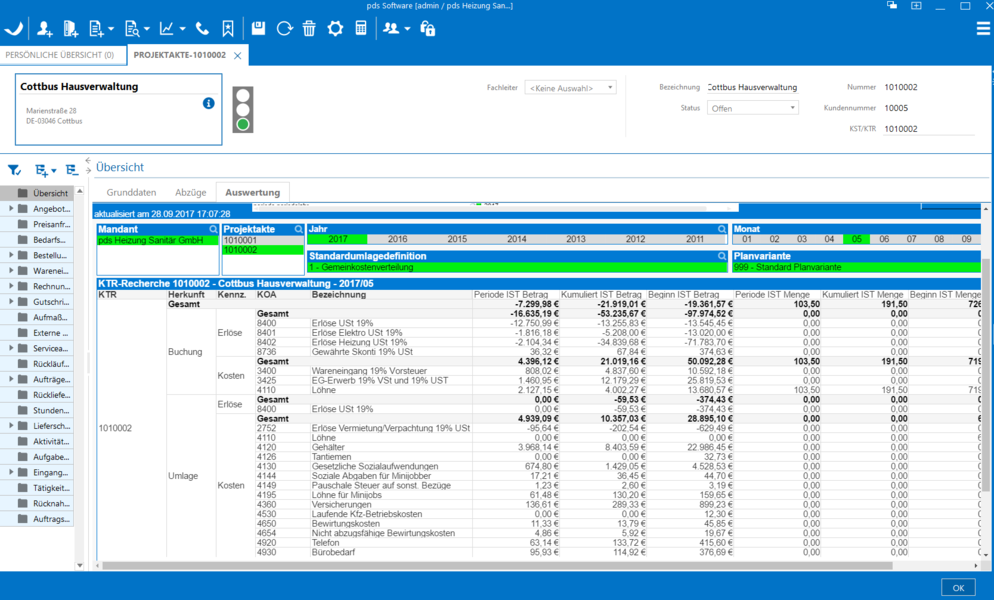Open the Fachleiter dropdown

pyautogui.click(x=568, y=88)
